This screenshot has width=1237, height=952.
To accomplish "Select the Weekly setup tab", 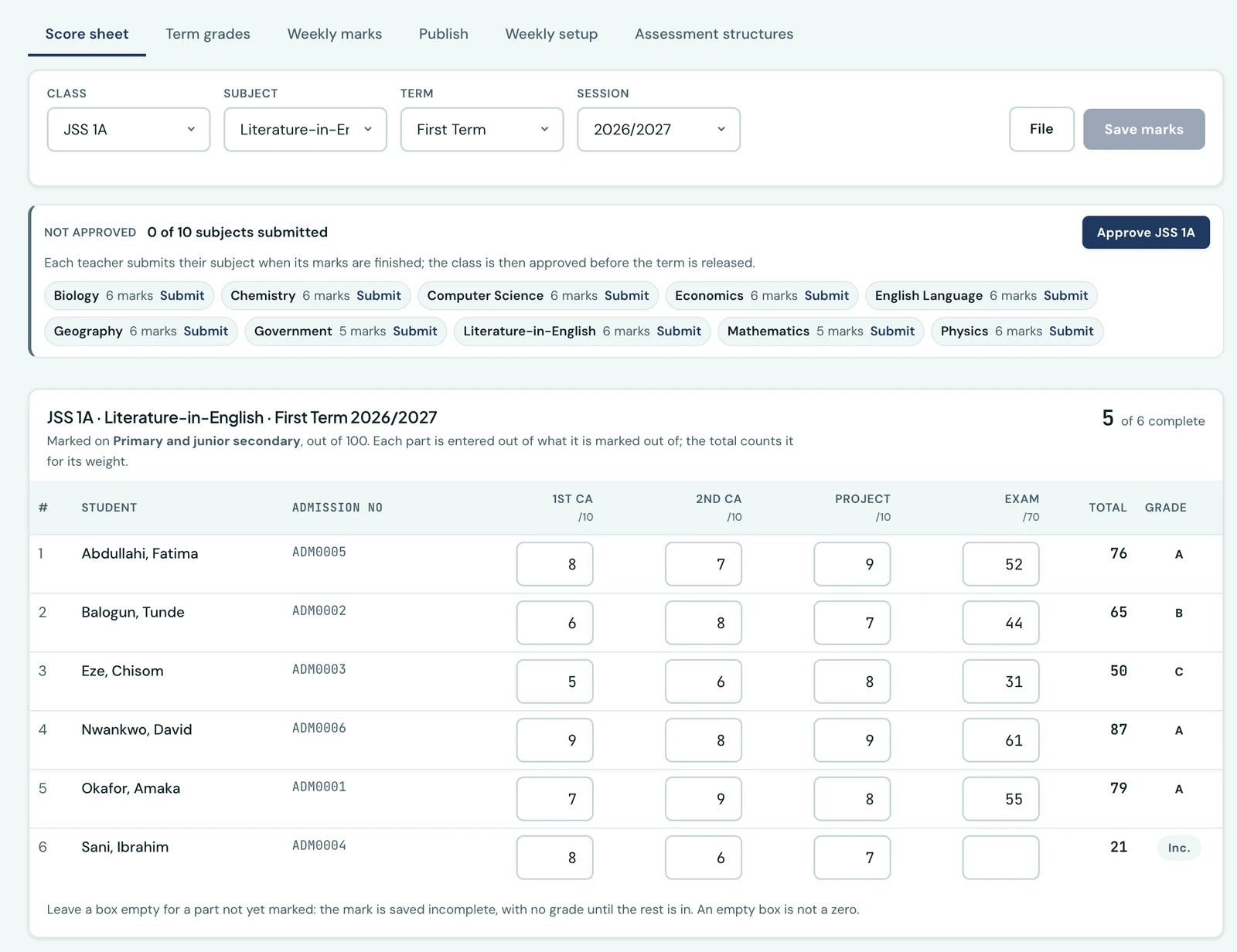I will [551, 34].
